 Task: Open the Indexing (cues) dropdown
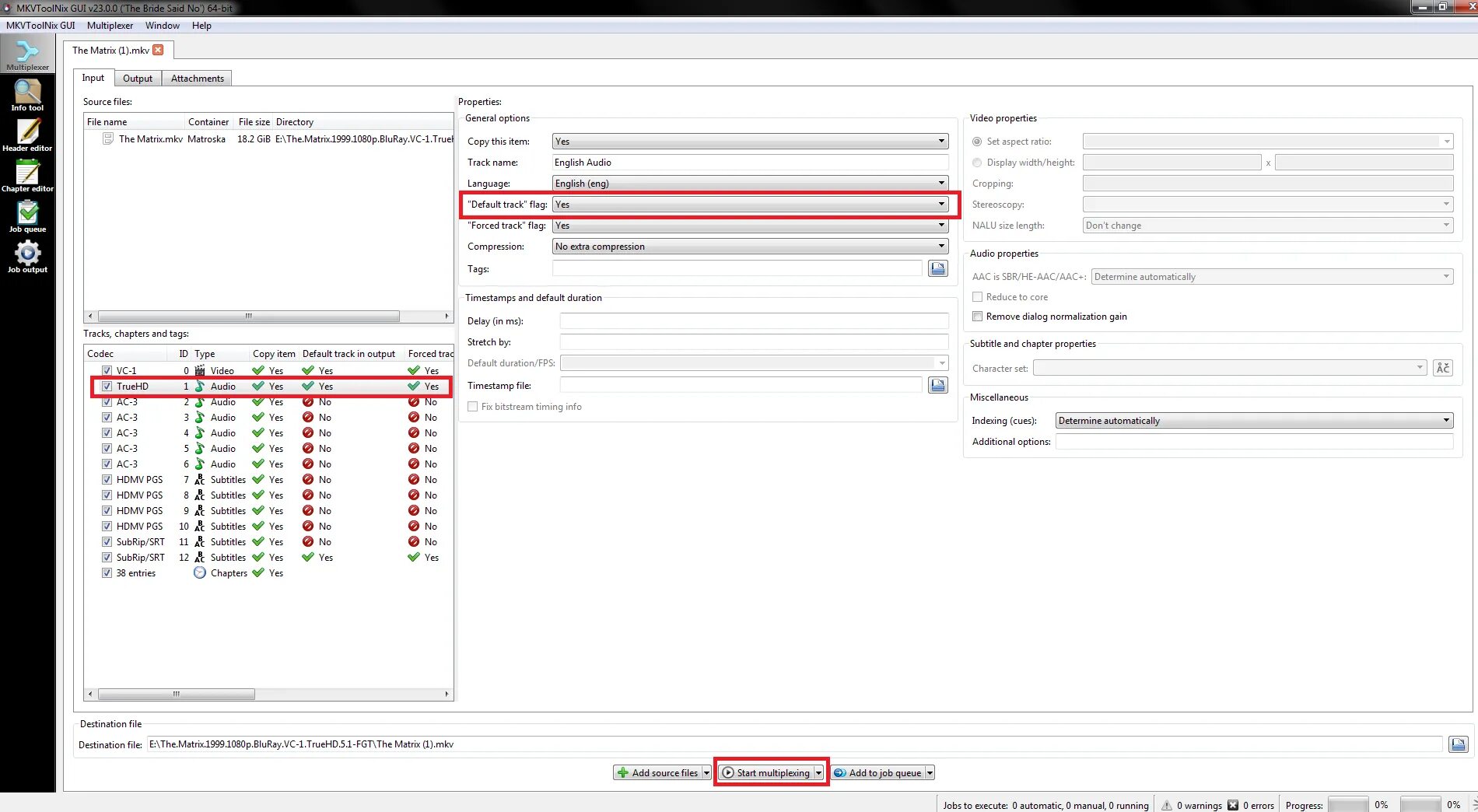(1254, 420)
